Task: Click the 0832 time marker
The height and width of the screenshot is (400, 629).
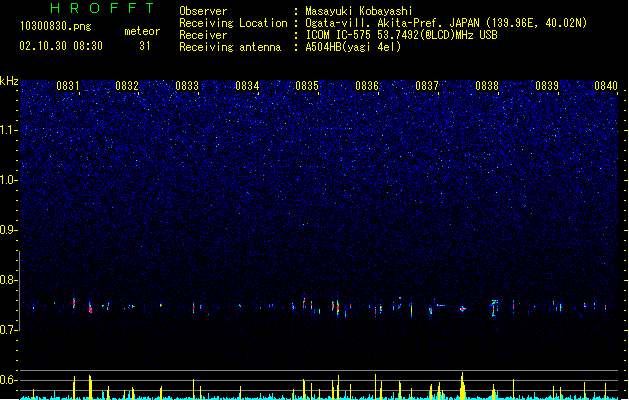Action: click(x=127, y=86)
